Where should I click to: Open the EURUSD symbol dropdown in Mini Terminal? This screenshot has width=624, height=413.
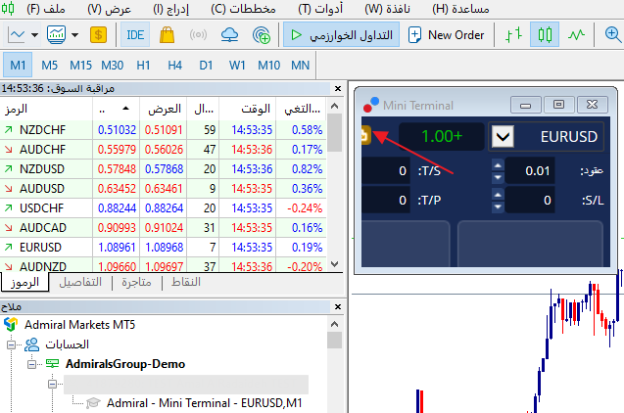(503, 136)
